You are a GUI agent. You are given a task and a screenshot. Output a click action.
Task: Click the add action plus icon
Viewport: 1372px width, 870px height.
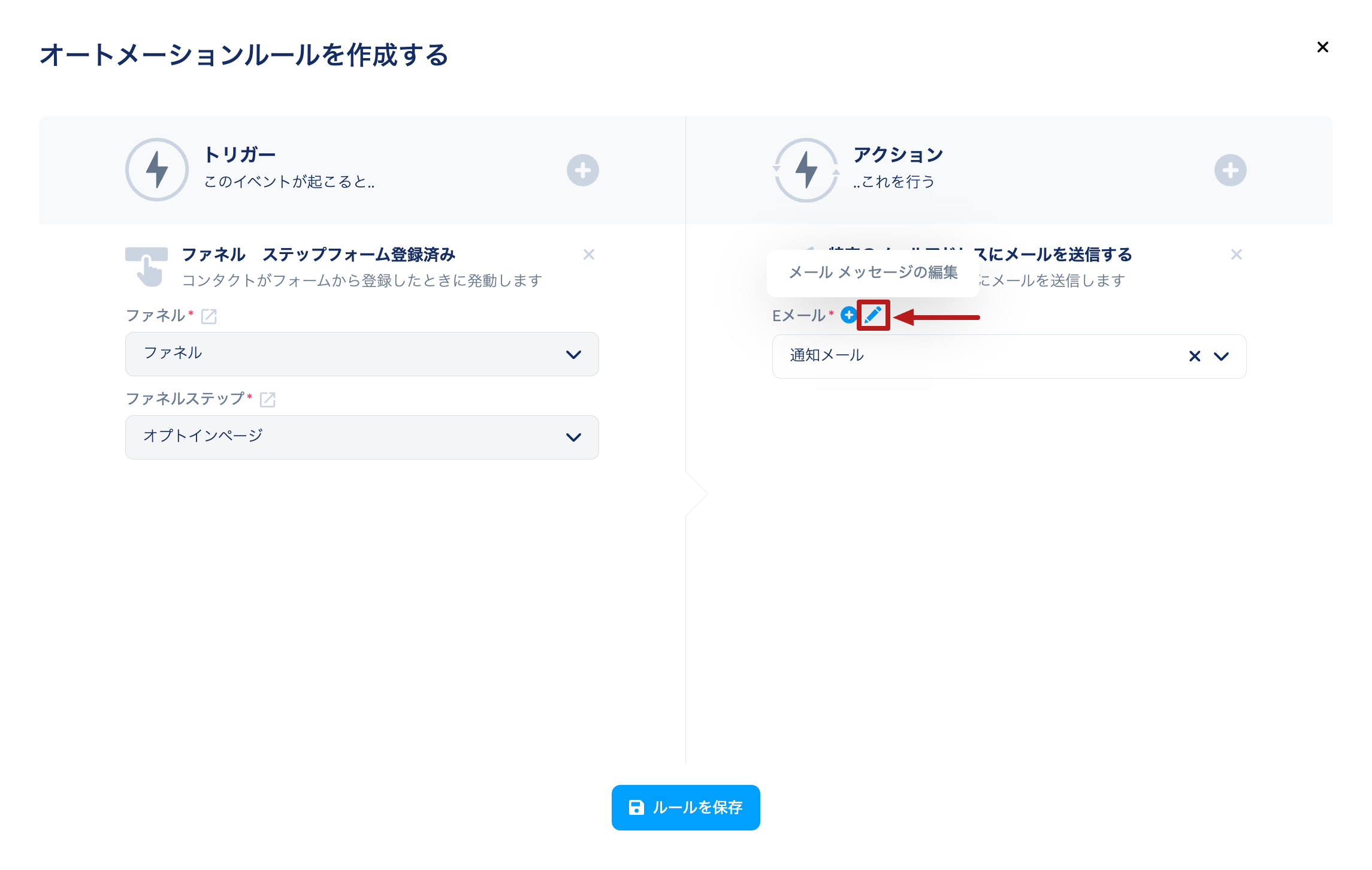[1230, 170]
